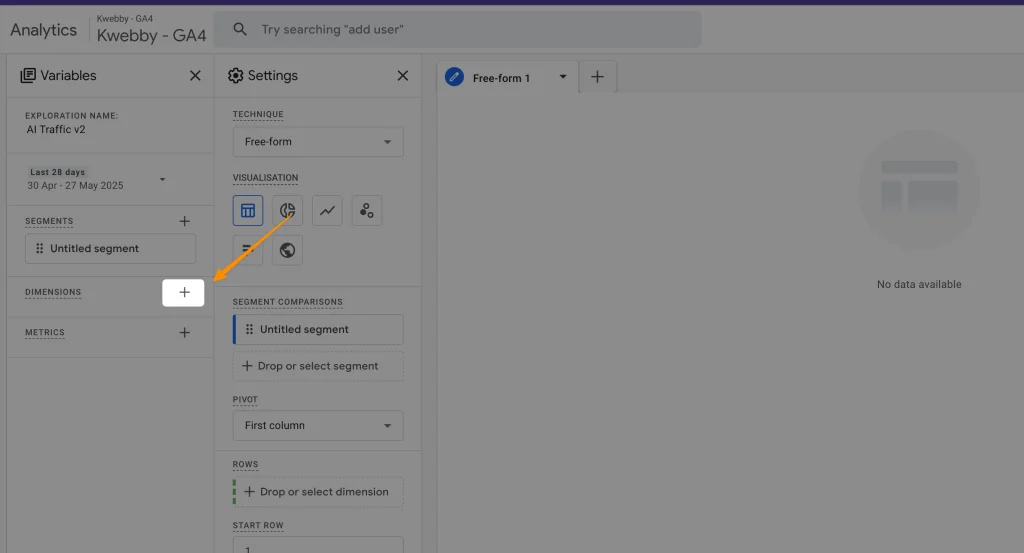Click Drop or select segment

point(318,366)
